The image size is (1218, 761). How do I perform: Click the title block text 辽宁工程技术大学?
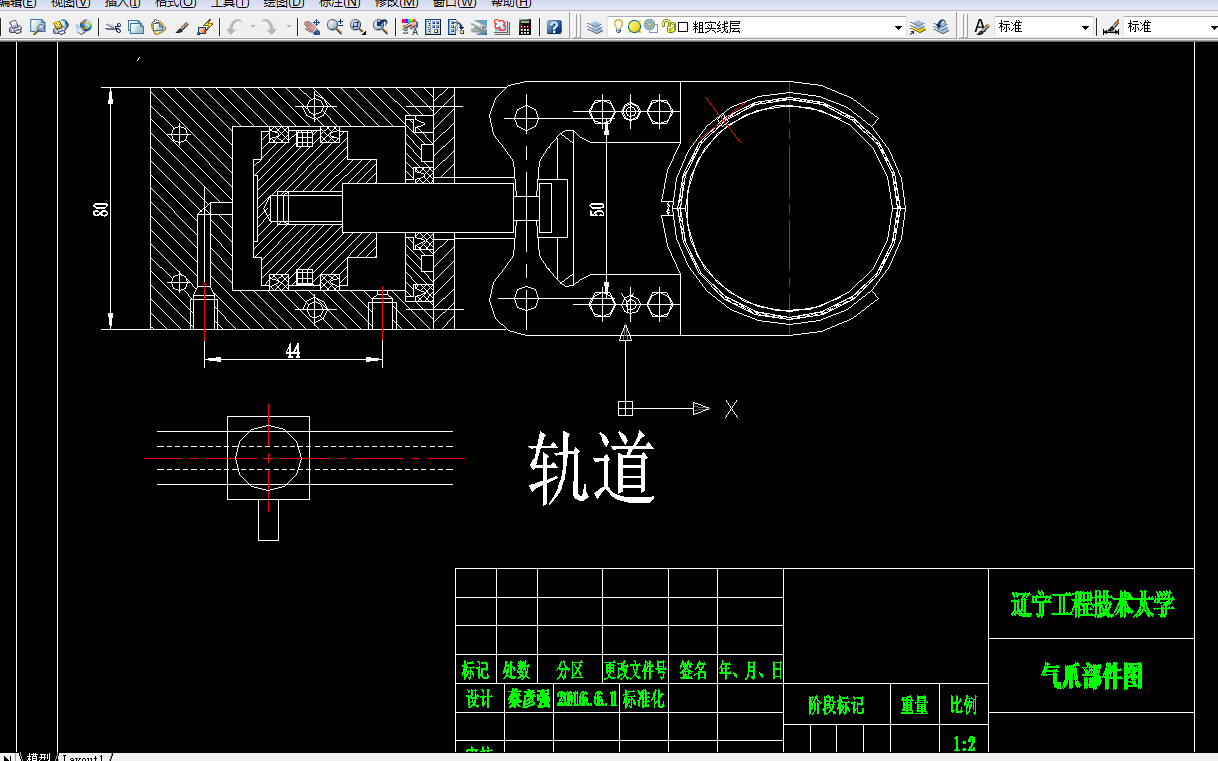(x=1092, y=604)
